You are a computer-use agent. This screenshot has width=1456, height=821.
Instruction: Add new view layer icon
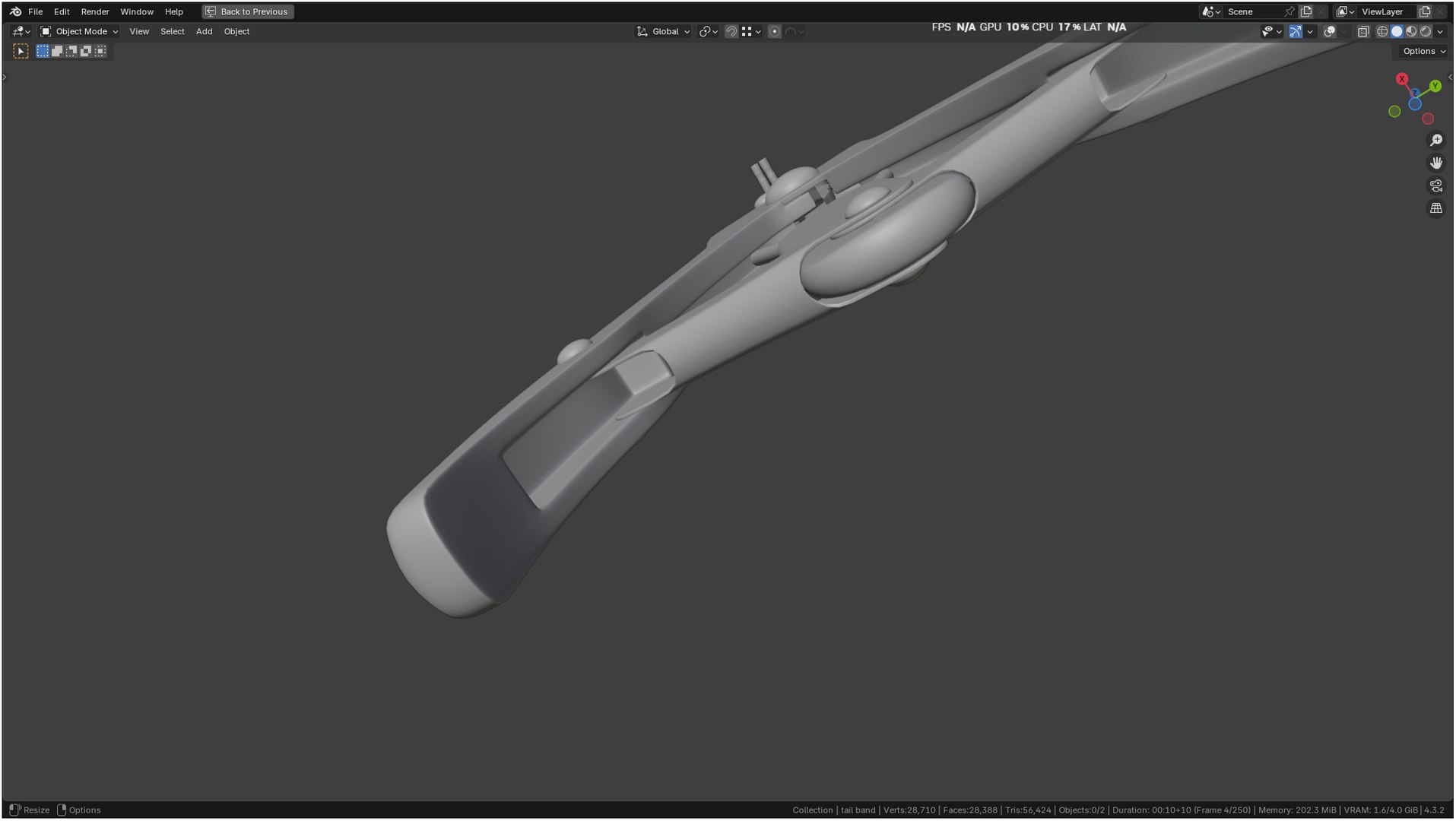[1425, 11]
